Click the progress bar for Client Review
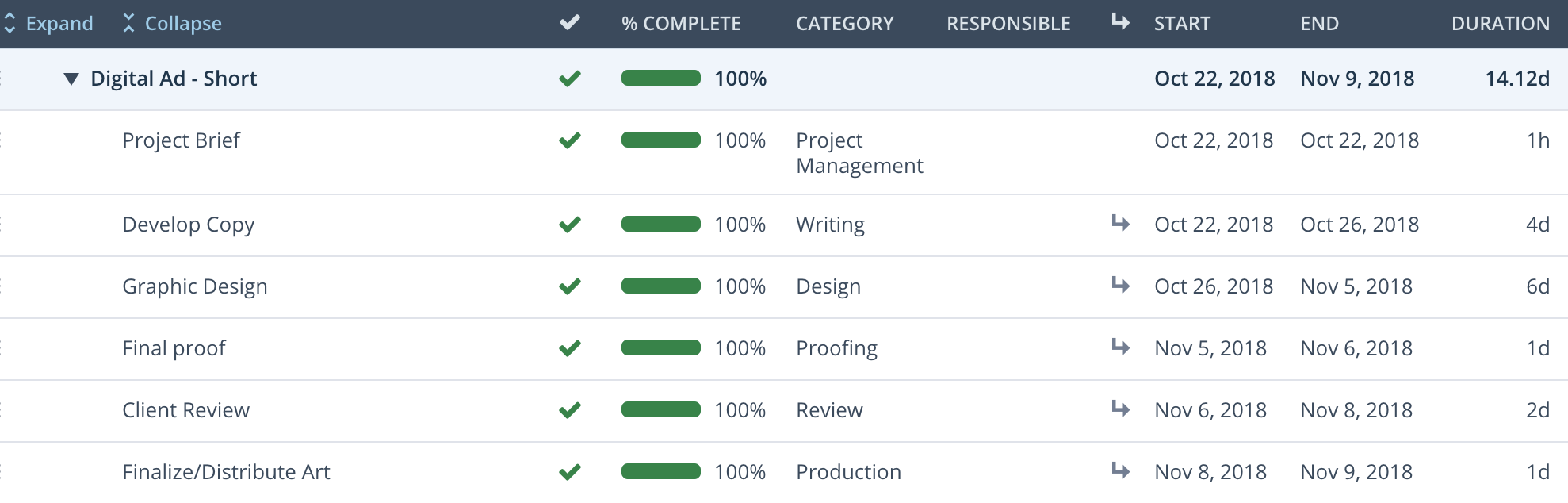The height and width of the screenshot is (503, 1568). [661, 409]
